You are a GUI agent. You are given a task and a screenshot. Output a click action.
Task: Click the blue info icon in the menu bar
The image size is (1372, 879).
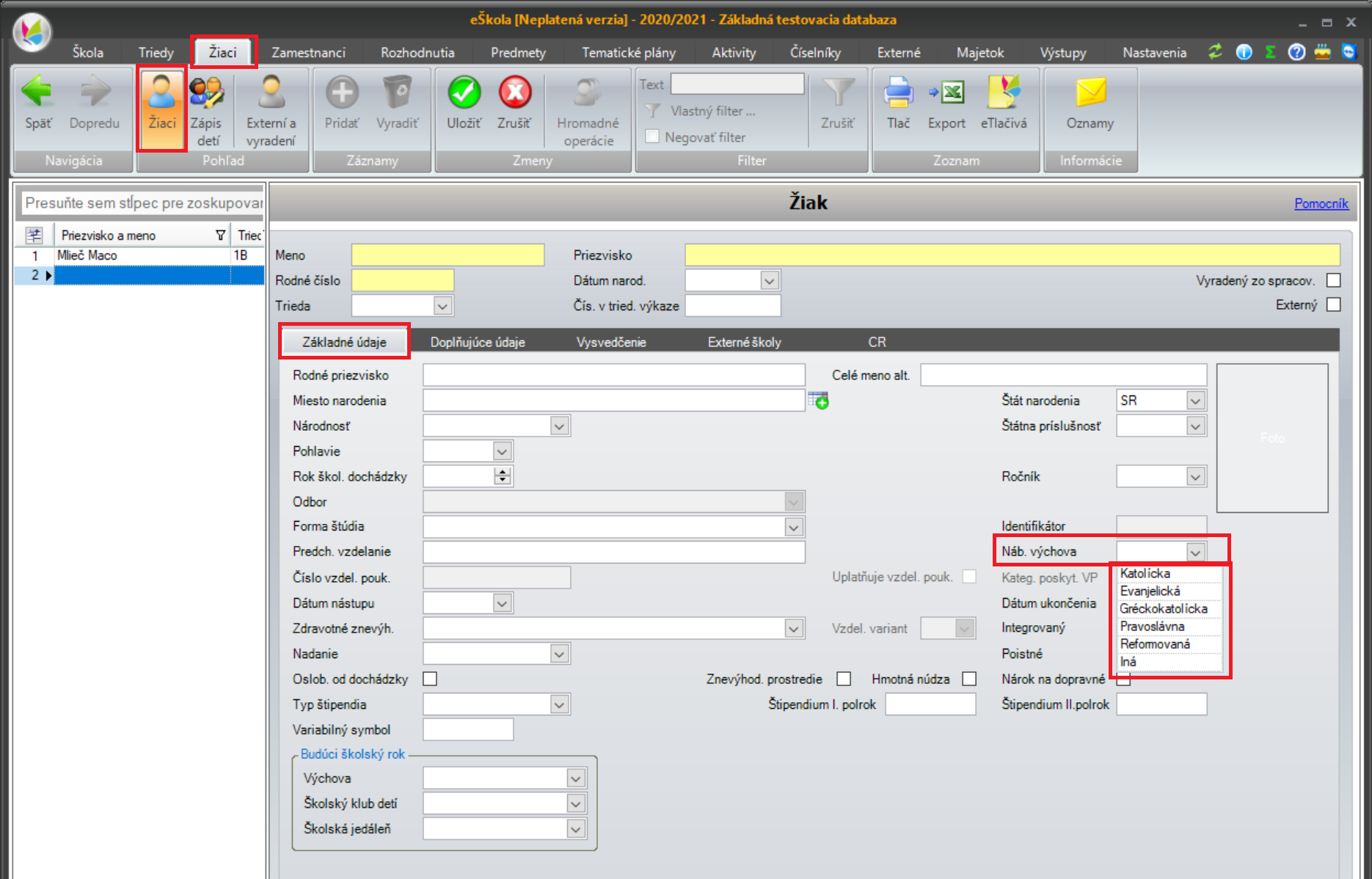pyautogui.click(x=1244, y=52)
